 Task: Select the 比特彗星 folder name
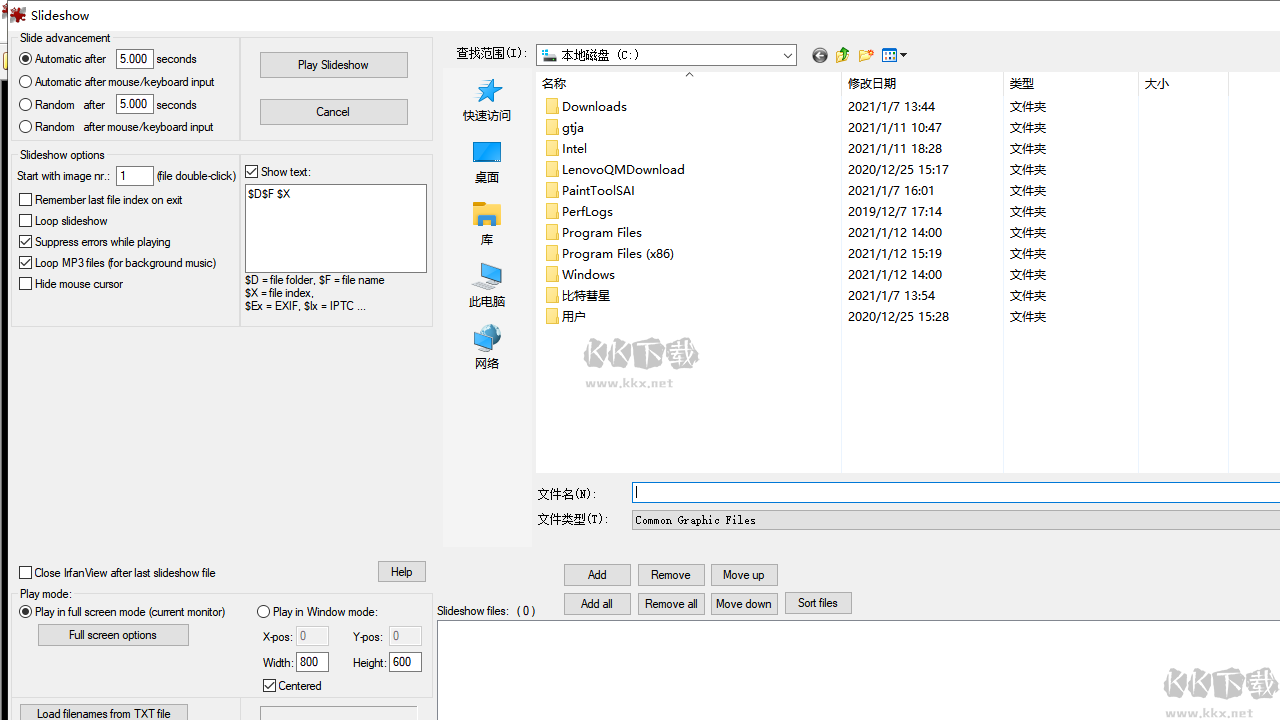[x=586, y=296]
